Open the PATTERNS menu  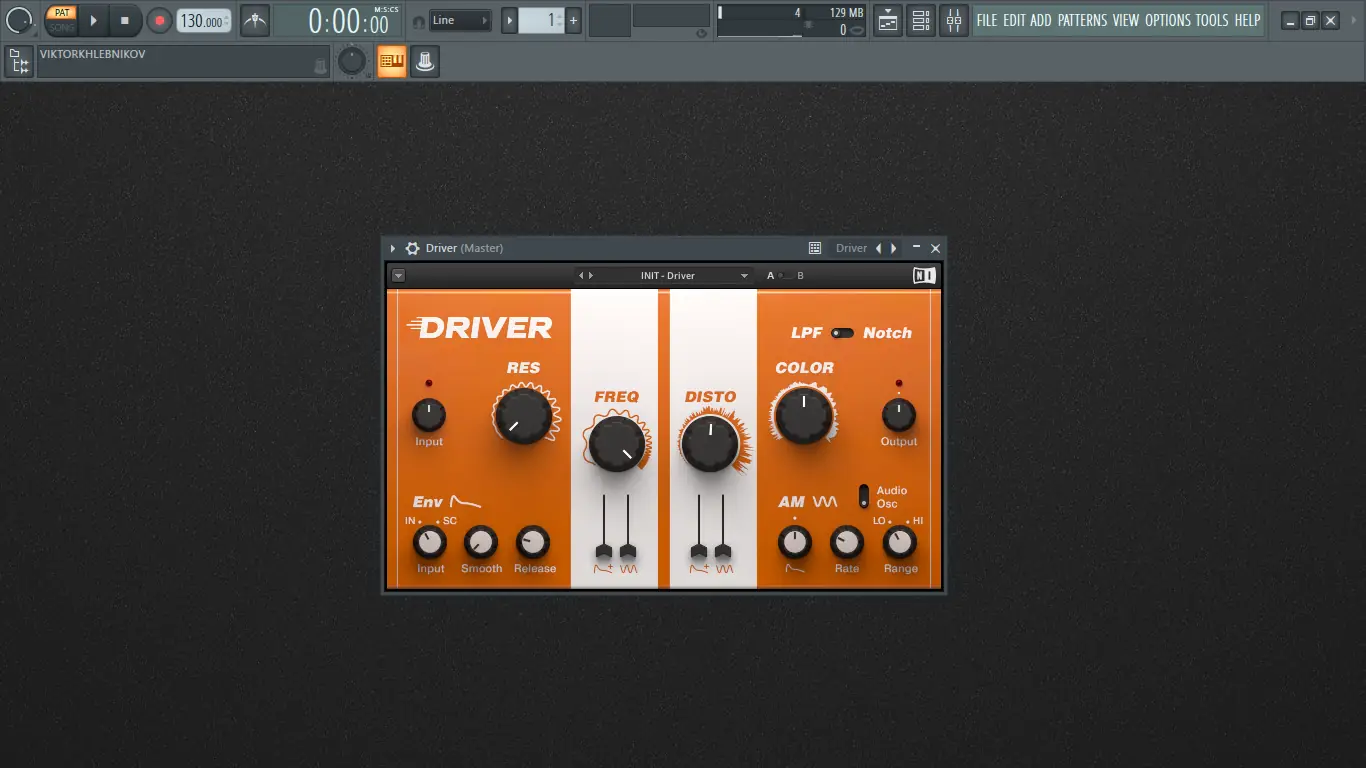(x=1083, y=20)
